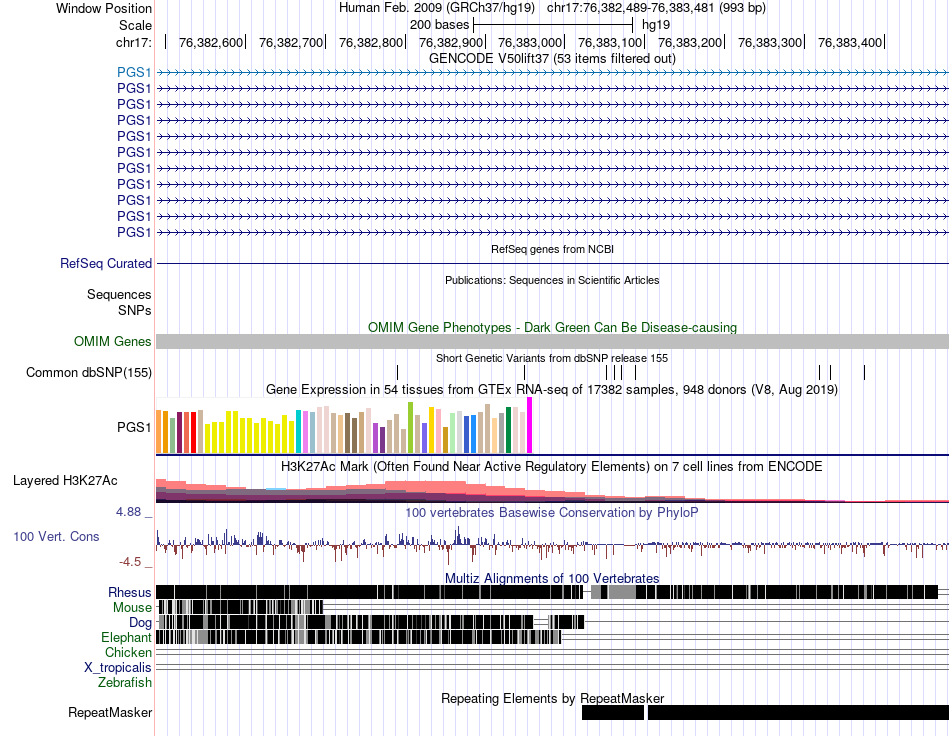Click the green OMIM Gene Phenotypes title
The width and height of the screenshot is (950, 736).
pos(552,328)
